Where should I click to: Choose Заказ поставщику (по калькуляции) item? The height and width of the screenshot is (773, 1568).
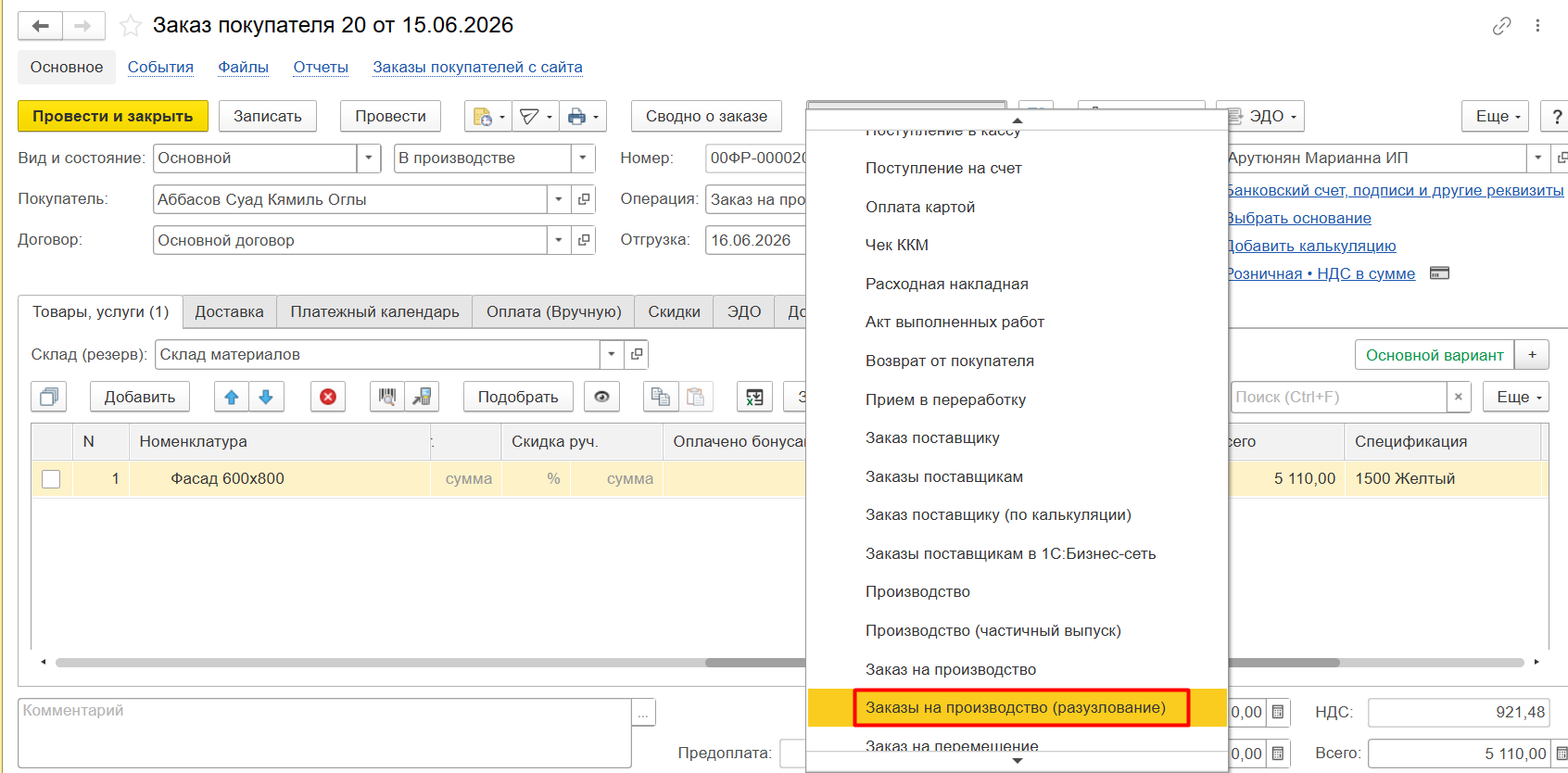[x=1017, y=514]
